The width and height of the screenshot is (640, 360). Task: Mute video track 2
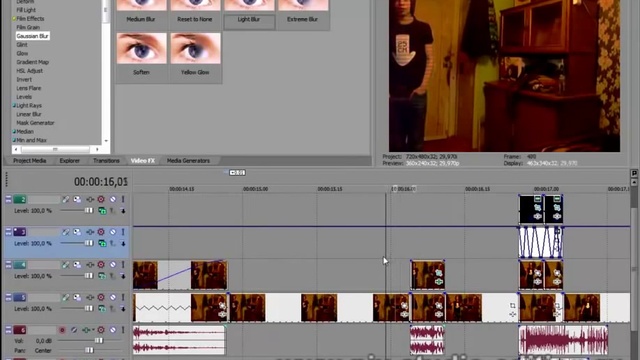[x=113, y=200]
